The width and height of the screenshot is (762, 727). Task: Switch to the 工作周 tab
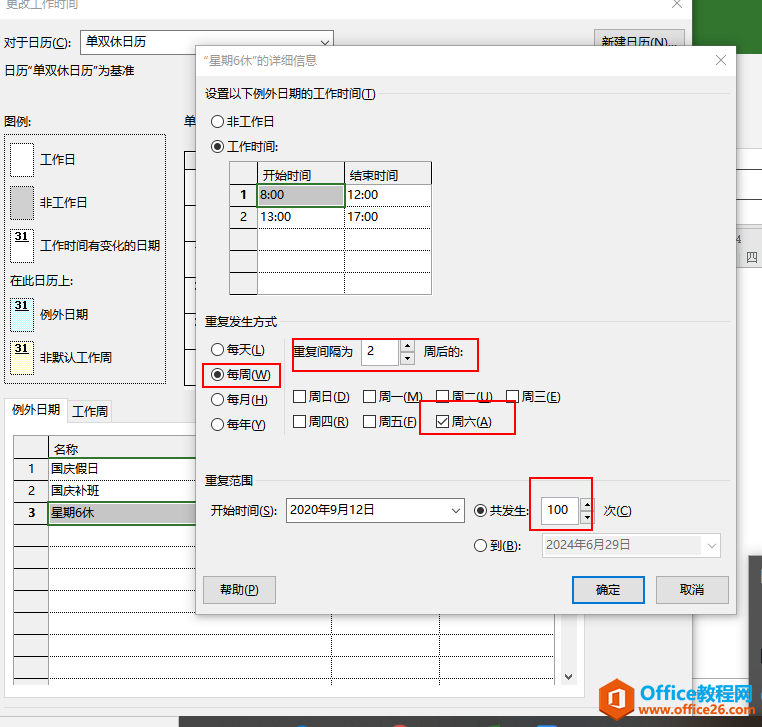[x=90, y=411]
